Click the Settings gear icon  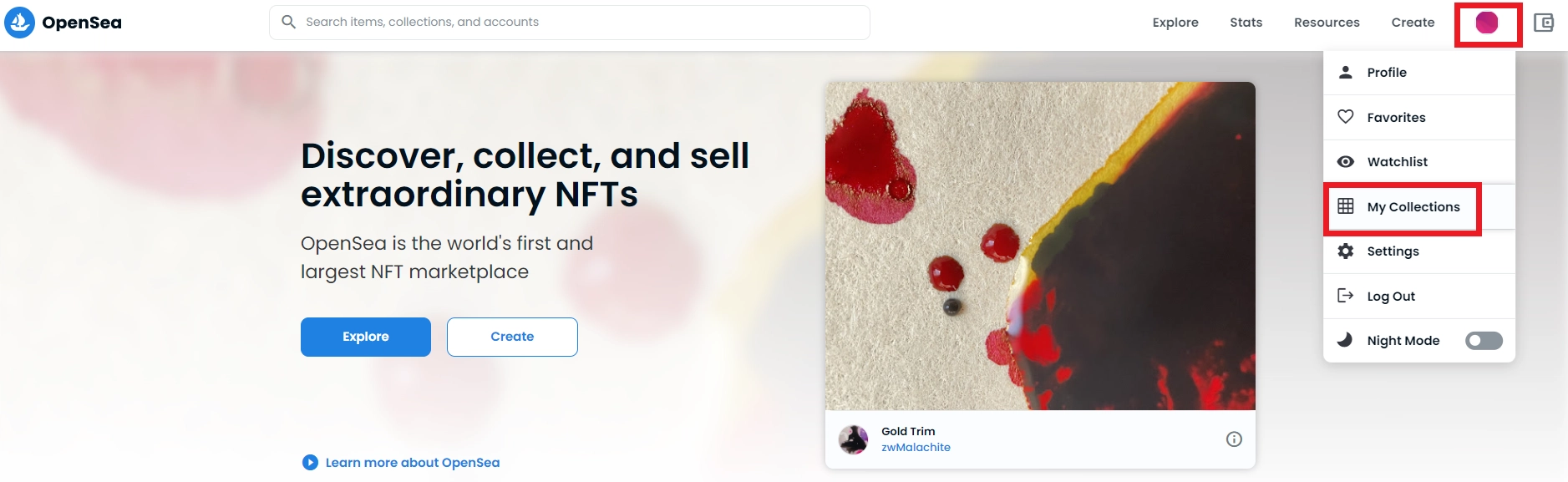[1345, 251]
